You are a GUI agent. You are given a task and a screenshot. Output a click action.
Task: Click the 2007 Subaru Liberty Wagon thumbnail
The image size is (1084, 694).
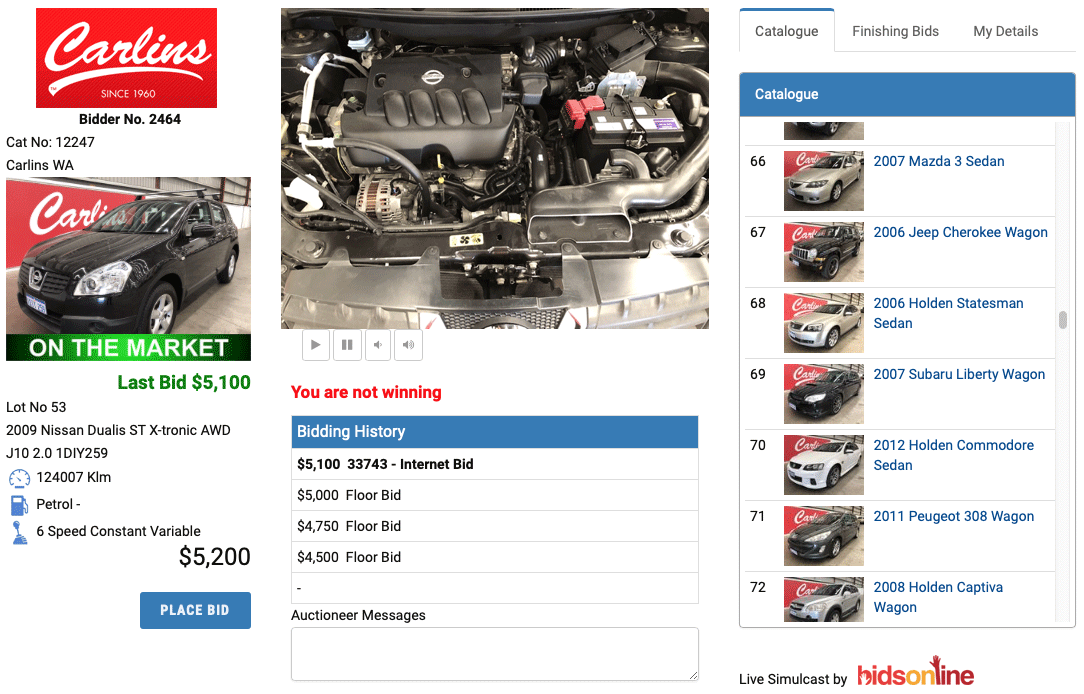[823, 394]
